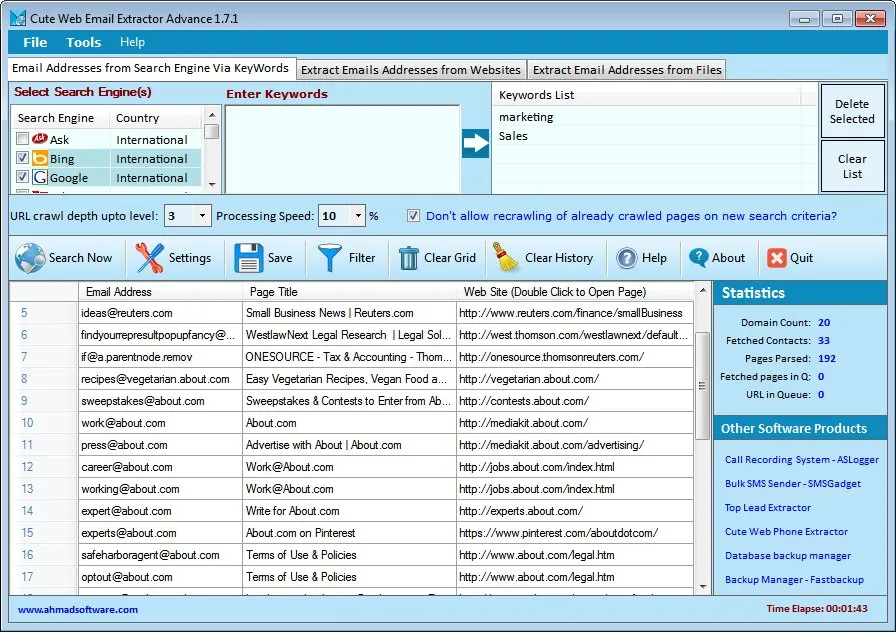Image resolution: width=896 pixels, height=632 pixels.
Task: Disable recrawling of already crawled pages
Action: [413, 216]
